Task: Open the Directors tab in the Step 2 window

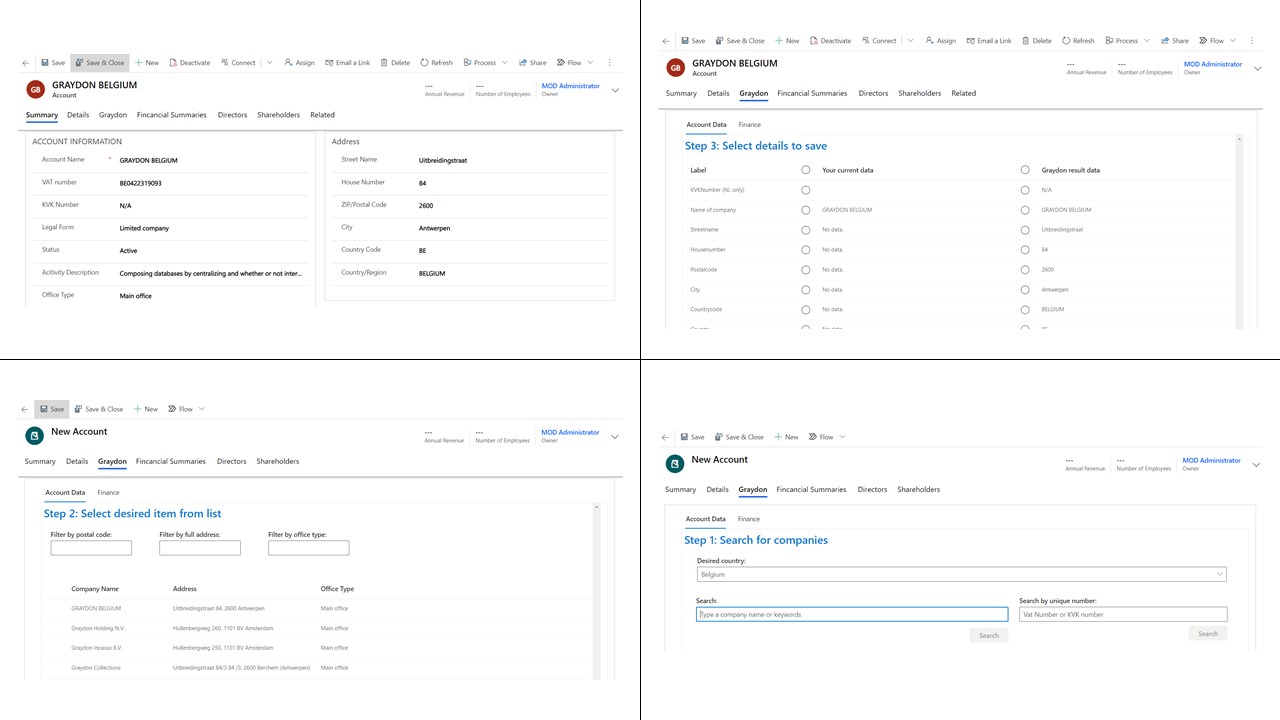Action: (231, 462)
